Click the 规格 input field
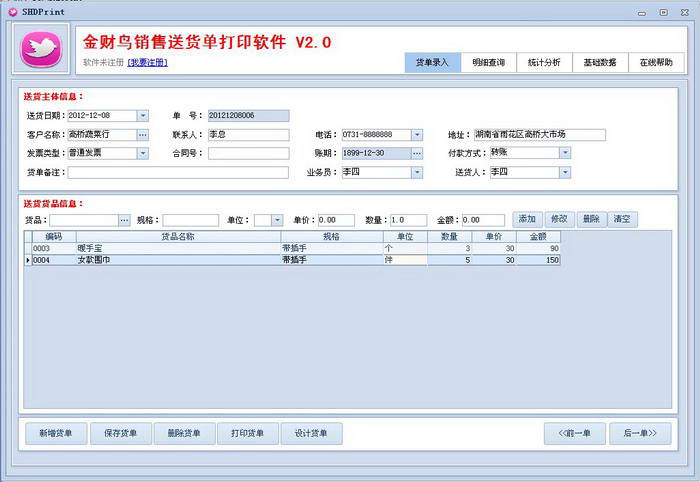Screen dimensions: 700x482 point(191,220)
